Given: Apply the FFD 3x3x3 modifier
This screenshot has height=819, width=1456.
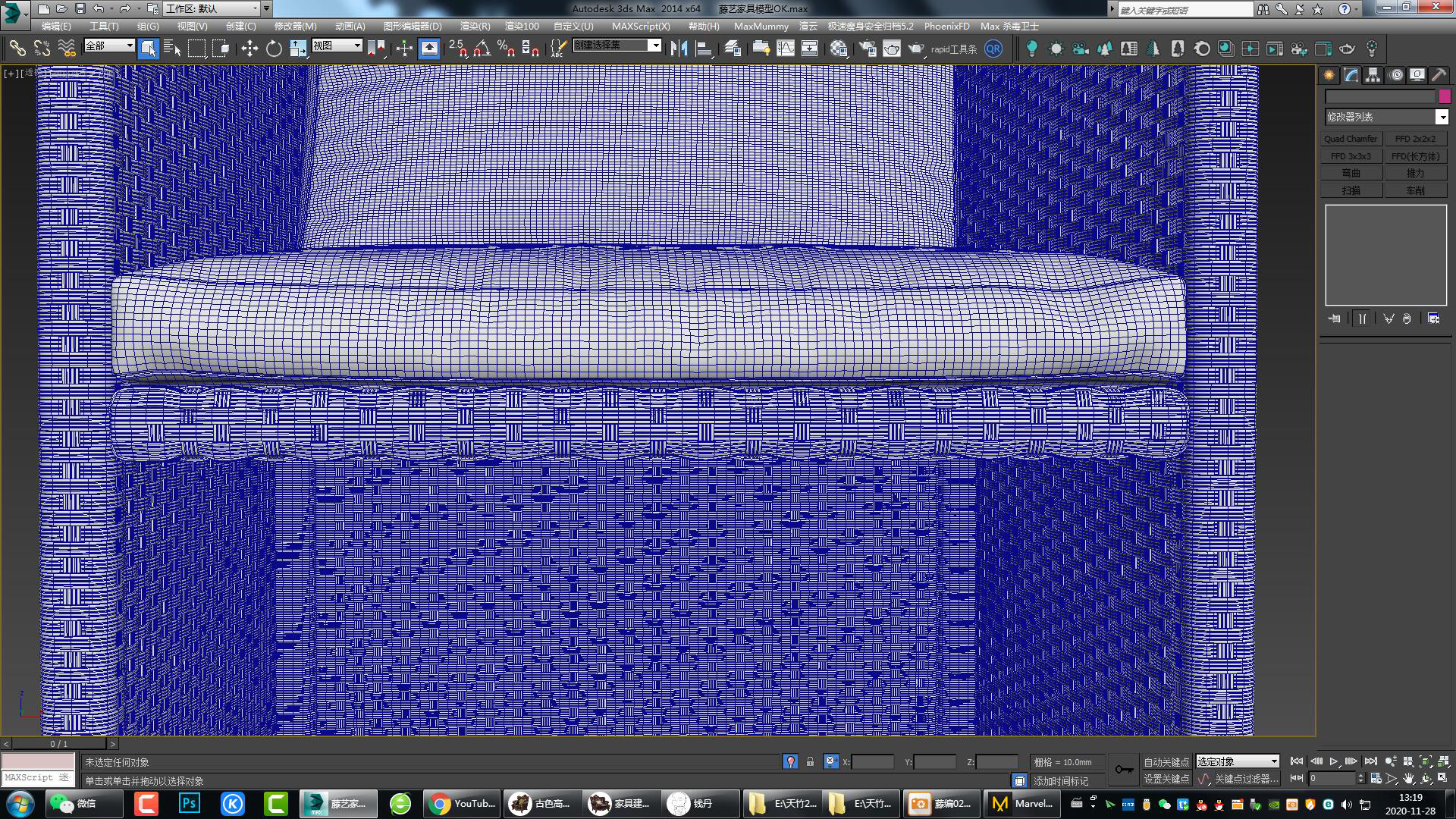Looking at the screenshot, I should pyautogui.click(x=1351, y=156).
